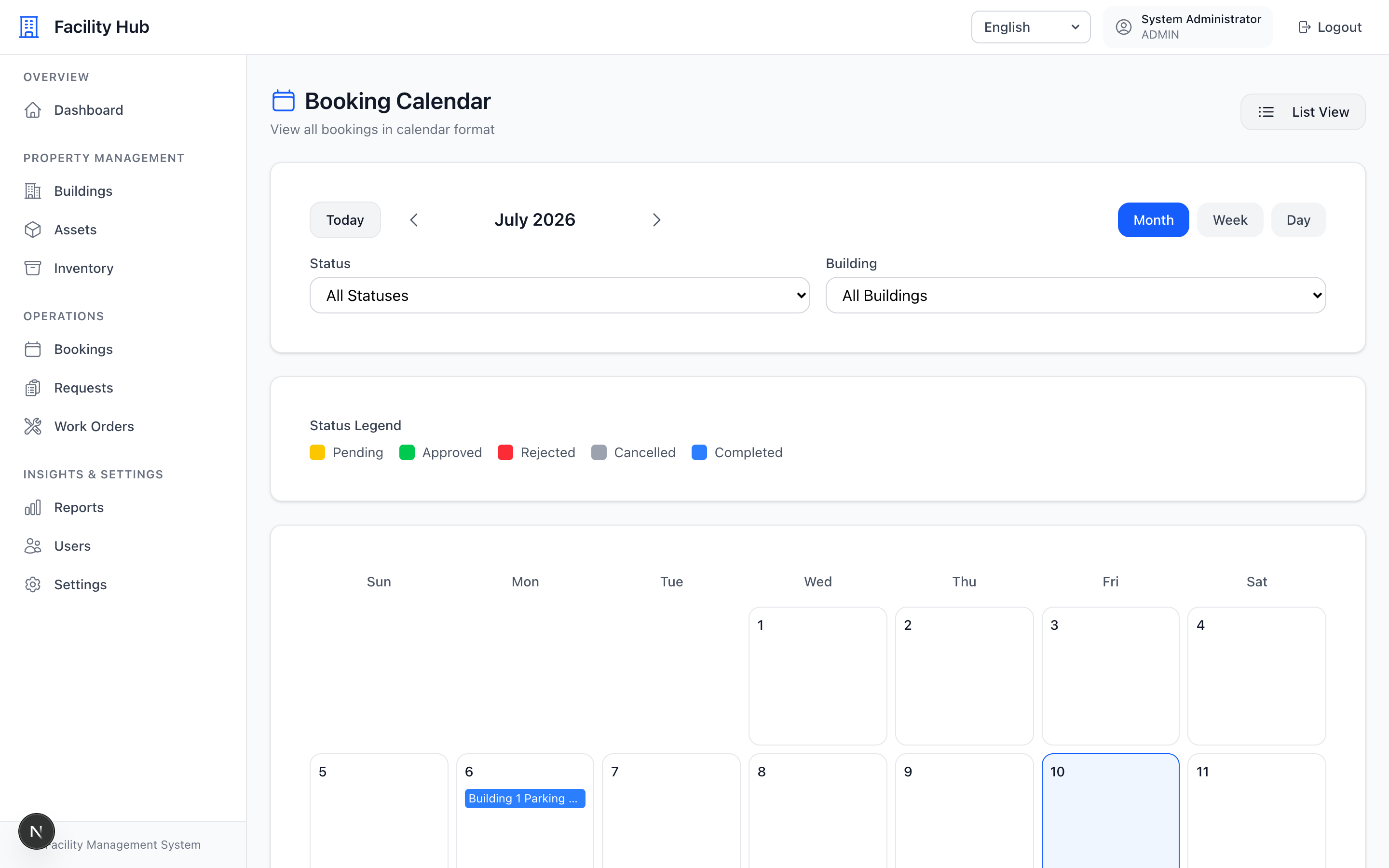
Task: Select the highlighted July 10 day cell
Action: point(1110,811)
